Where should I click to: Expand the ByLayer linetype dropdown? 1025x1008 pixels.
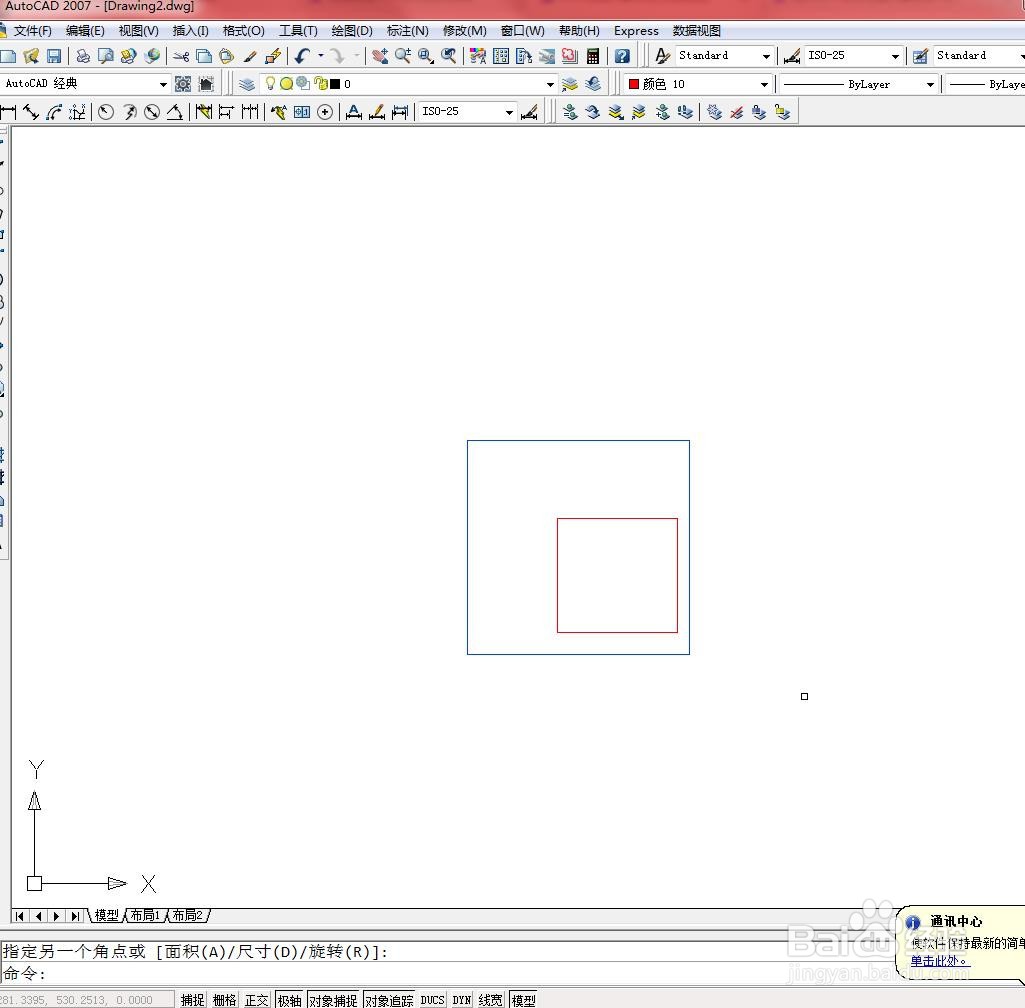(x=930, y=84)
